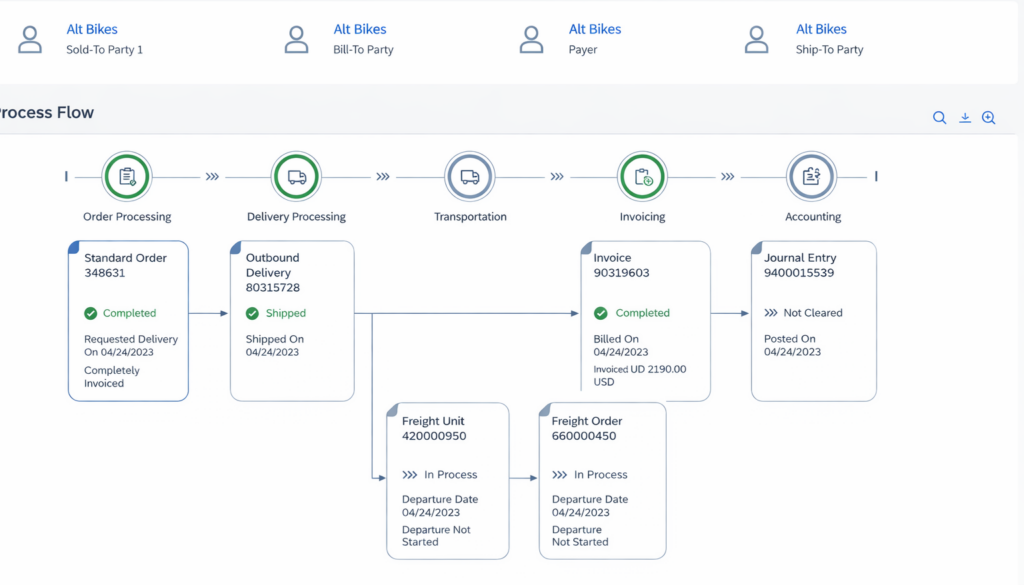Click the Sold-To Party person icon
Image resolution: width=1024 pixels, height=585 pixels.
[31, 39]
